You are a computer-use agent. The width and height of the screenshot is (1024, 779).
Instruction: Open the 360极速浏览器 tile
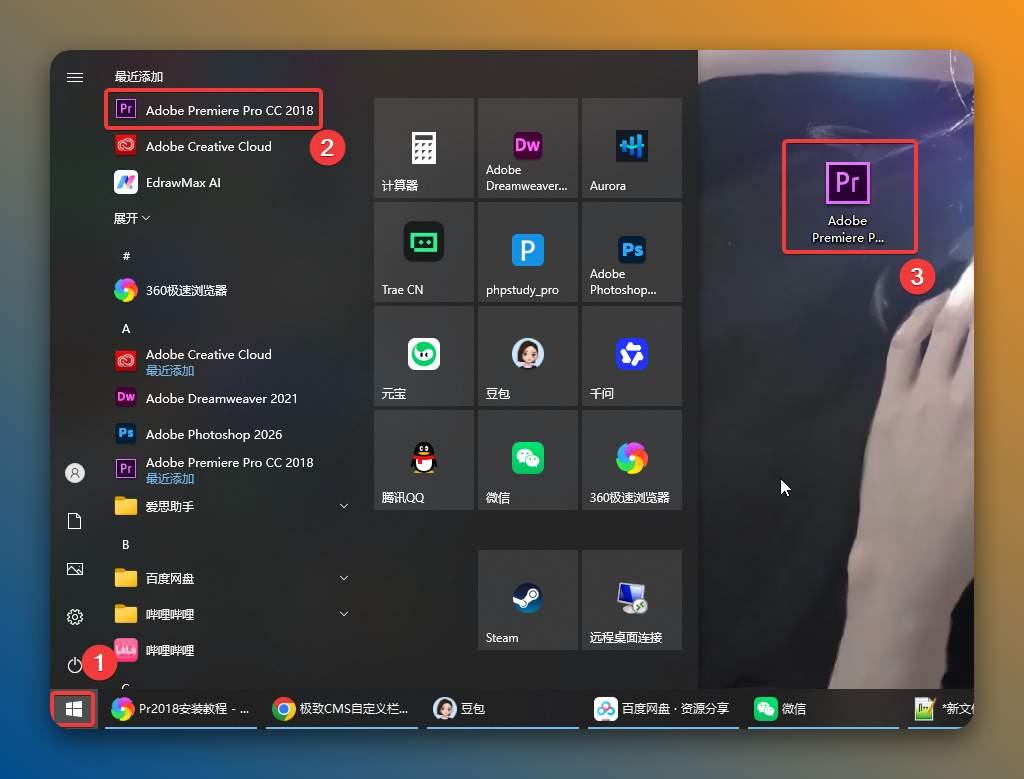coord(632,460)
